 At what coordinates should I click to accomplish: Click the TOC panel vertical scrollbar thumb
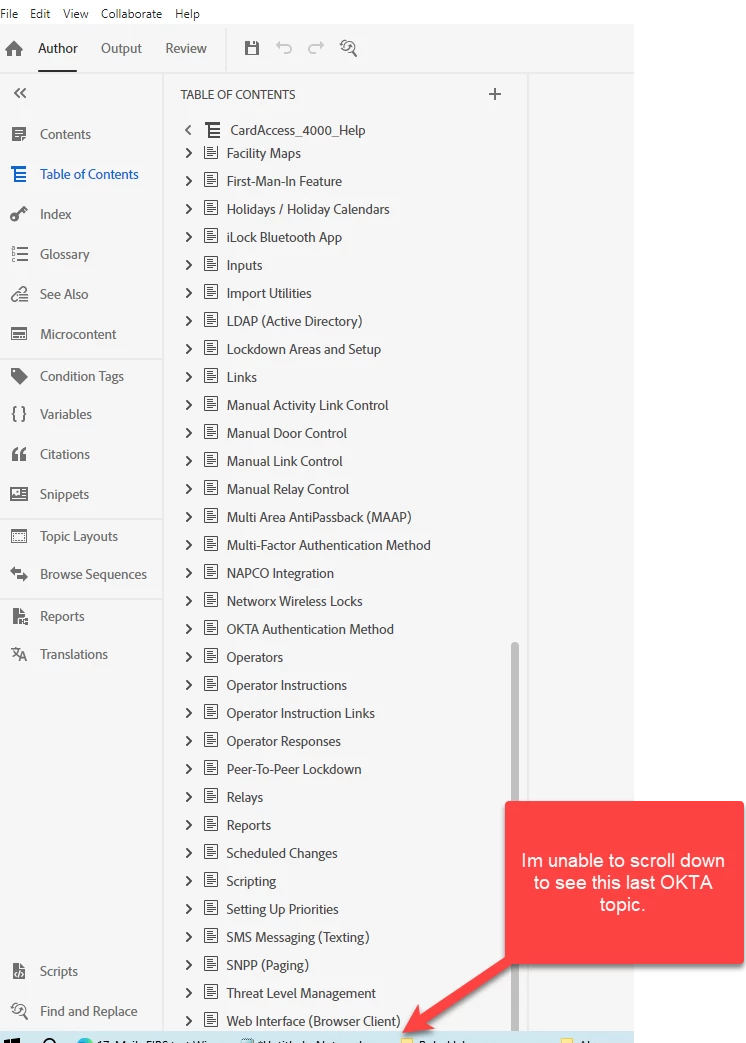[515, 836]
